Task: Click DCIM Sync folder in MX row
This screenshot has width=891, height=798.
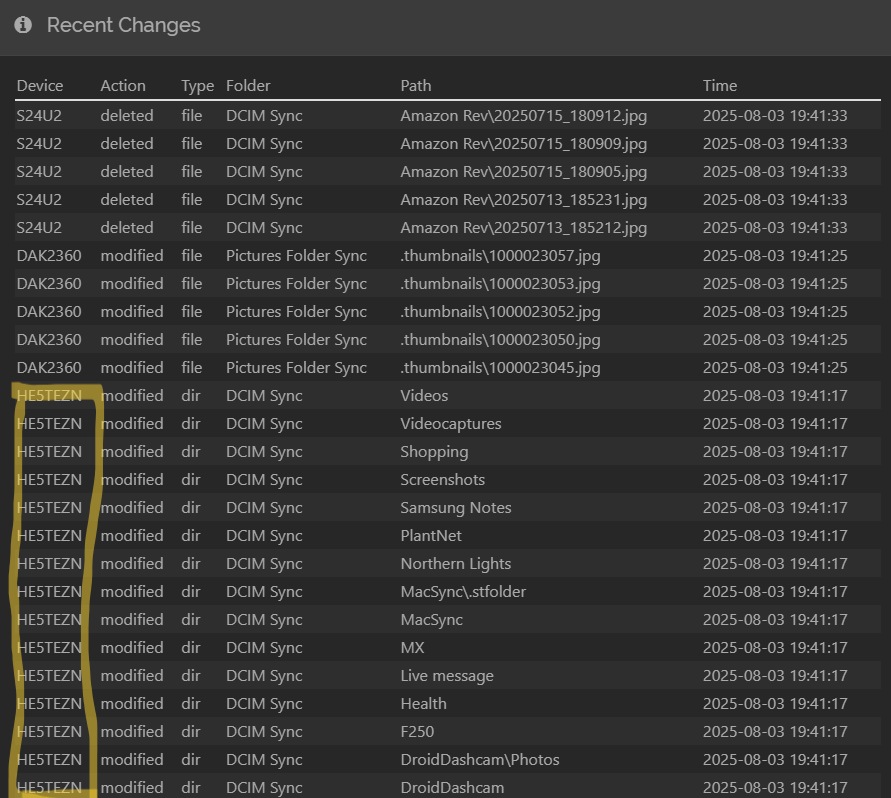Action: pyautogui.click(x=264, y=648)
